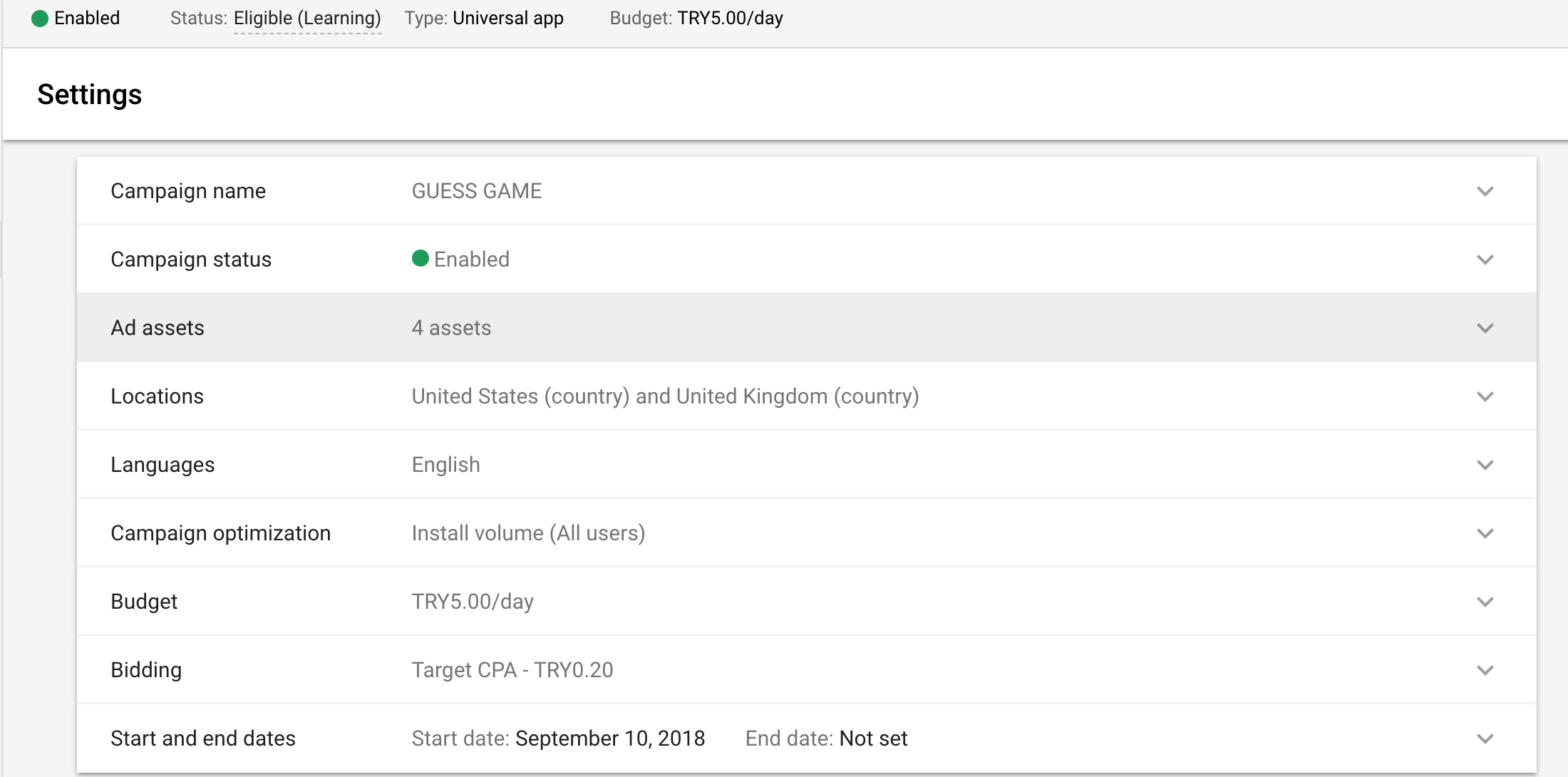The width and height of the screenshot is (1568, 777).
Task: Click green status dot beside Enabled in Campaign status
Action: (420, 258)
